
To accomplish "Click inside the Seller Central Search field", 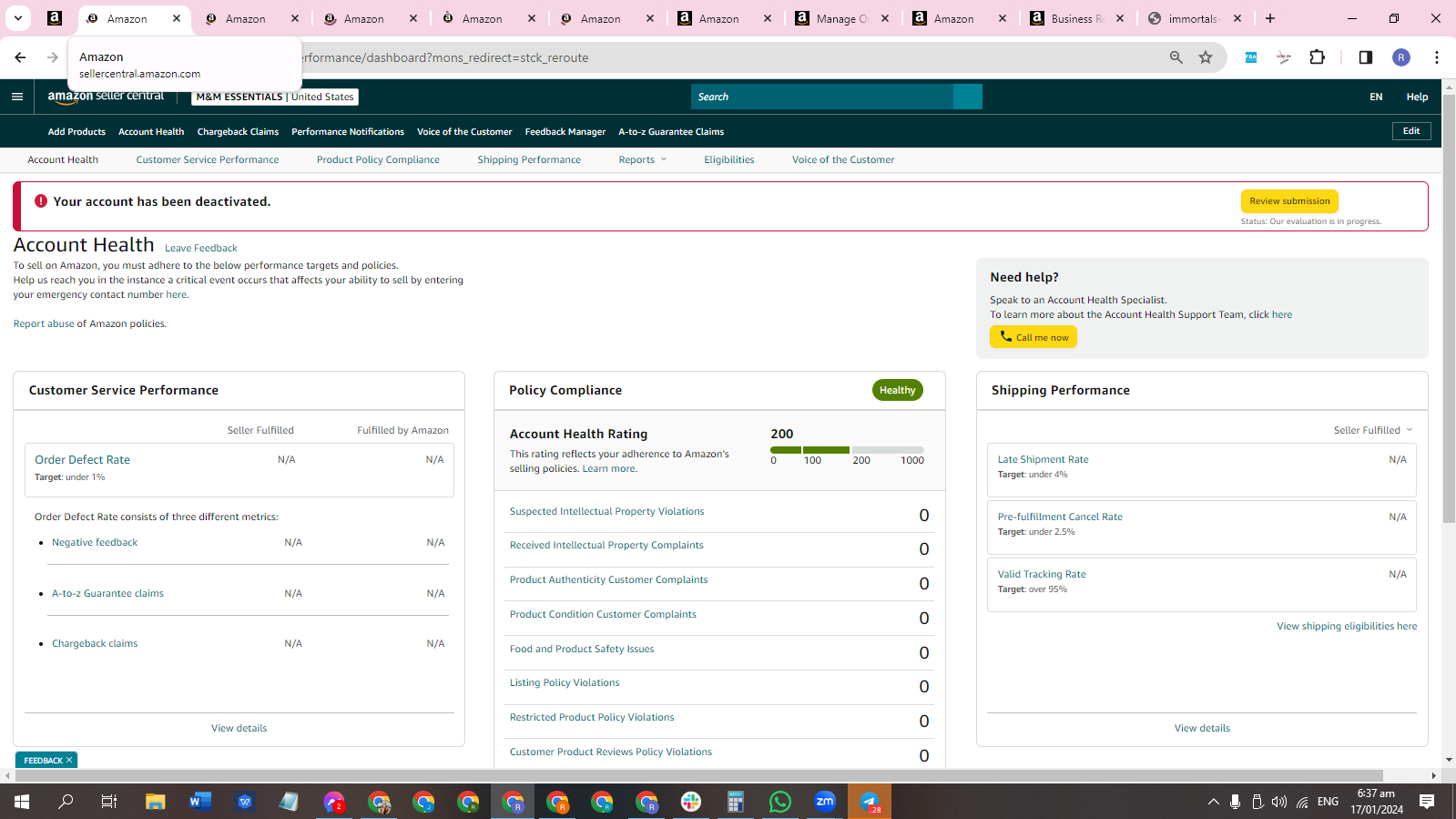I will [822, 97].
